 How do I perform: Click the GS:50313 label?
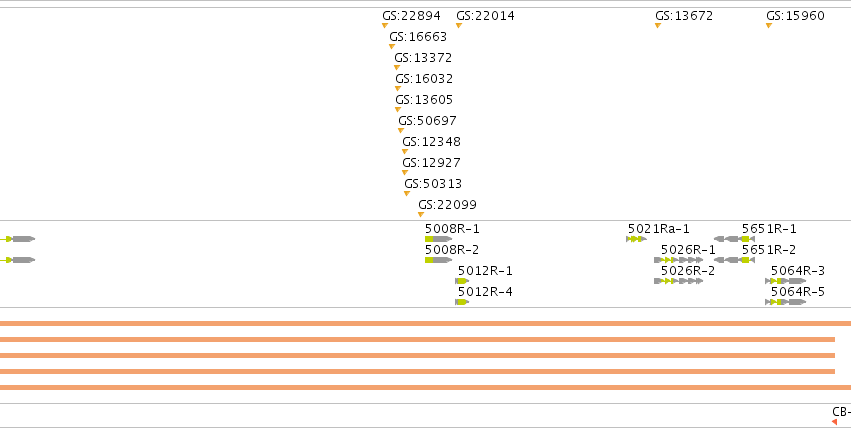433,184
